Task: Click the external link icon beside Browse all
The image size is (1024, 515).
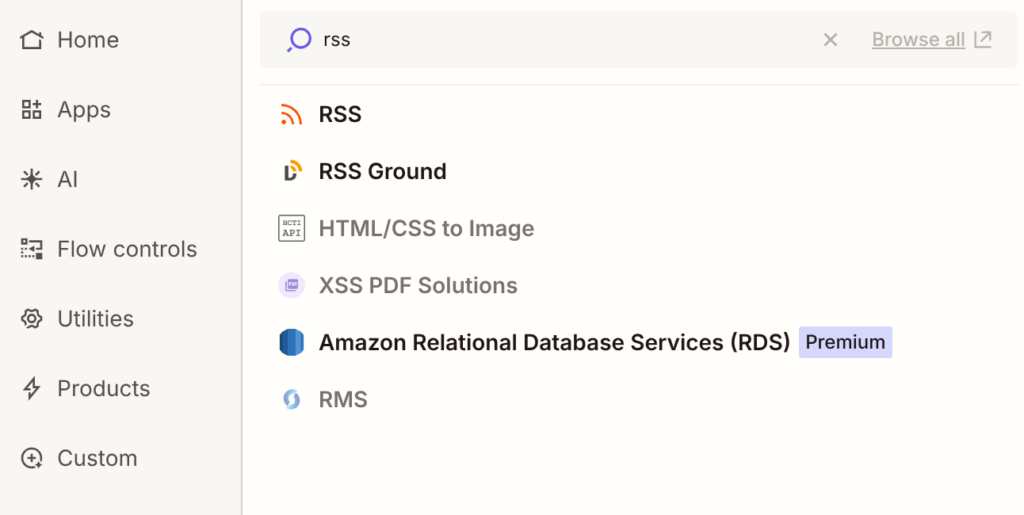Action: (x=983, y=39)
